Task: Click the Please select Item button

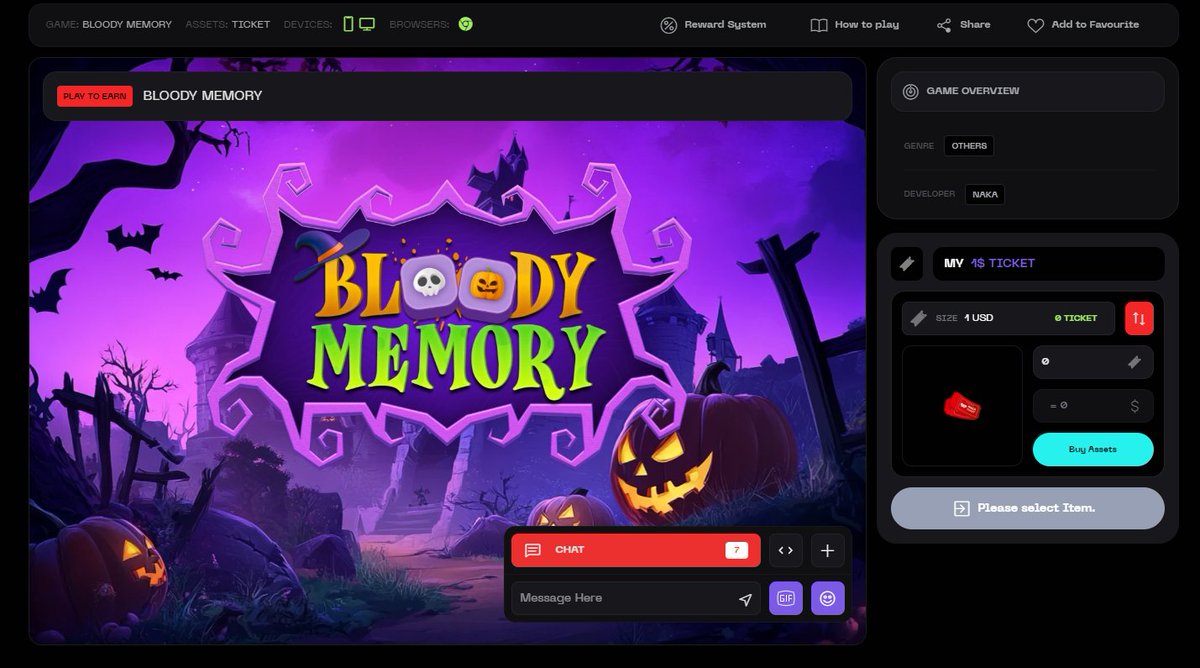Action: [1028, 508]
